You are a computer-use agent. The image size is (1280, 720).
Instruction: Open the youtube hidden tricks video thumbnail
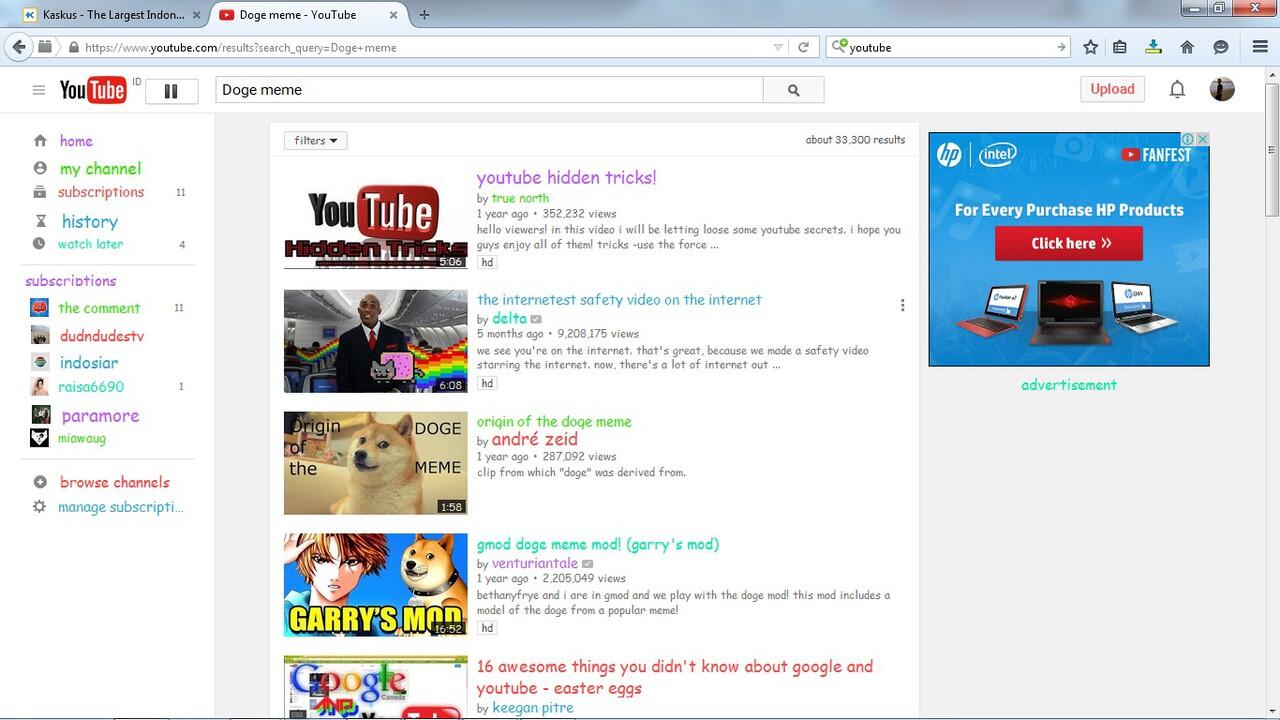click(375, 218)
